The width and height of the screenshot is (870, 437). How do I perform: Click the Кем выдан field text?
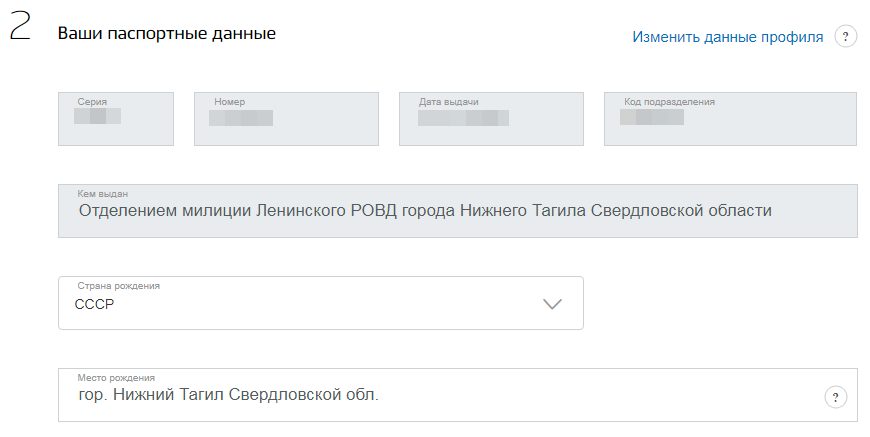pyautogui.click(x=425, y=211)
